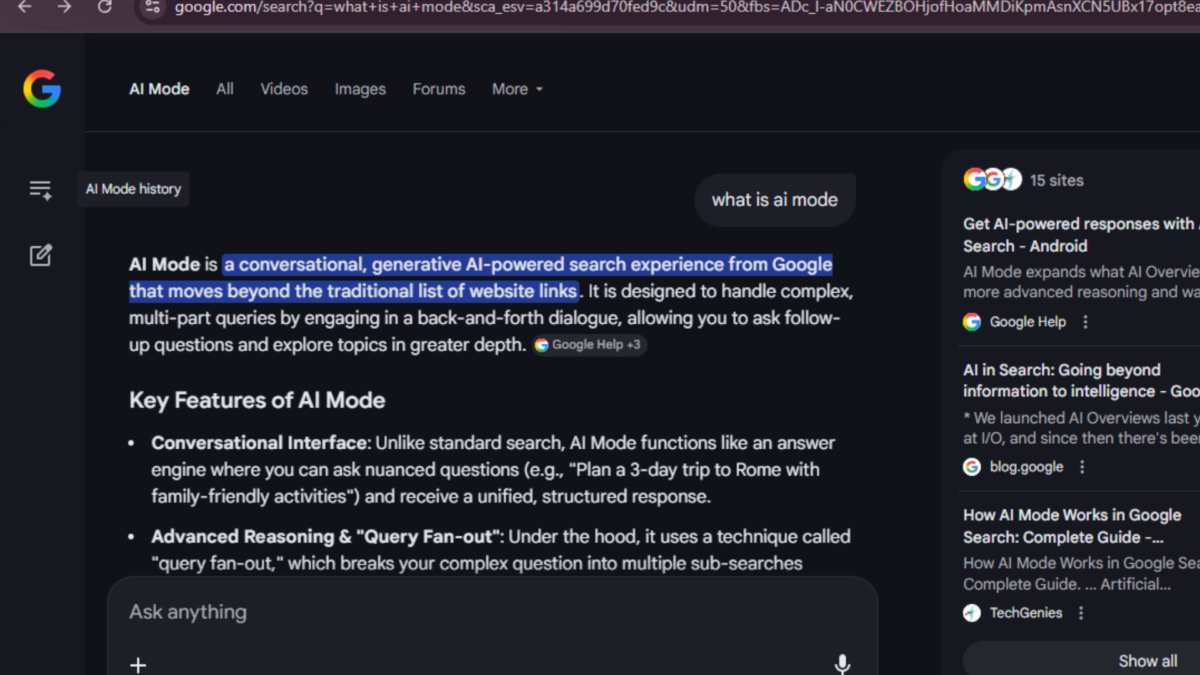Click the Ask anything input field

tap(480, 612)
